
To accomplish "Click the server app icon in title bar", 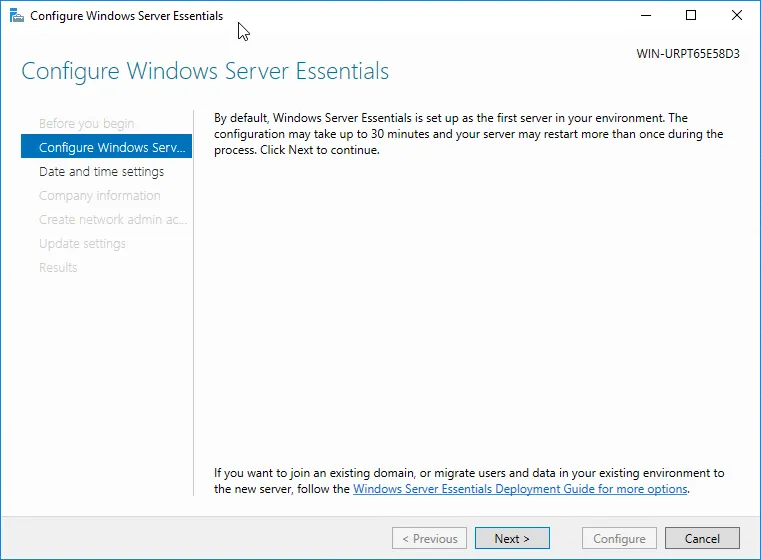I will click(17, 16).
